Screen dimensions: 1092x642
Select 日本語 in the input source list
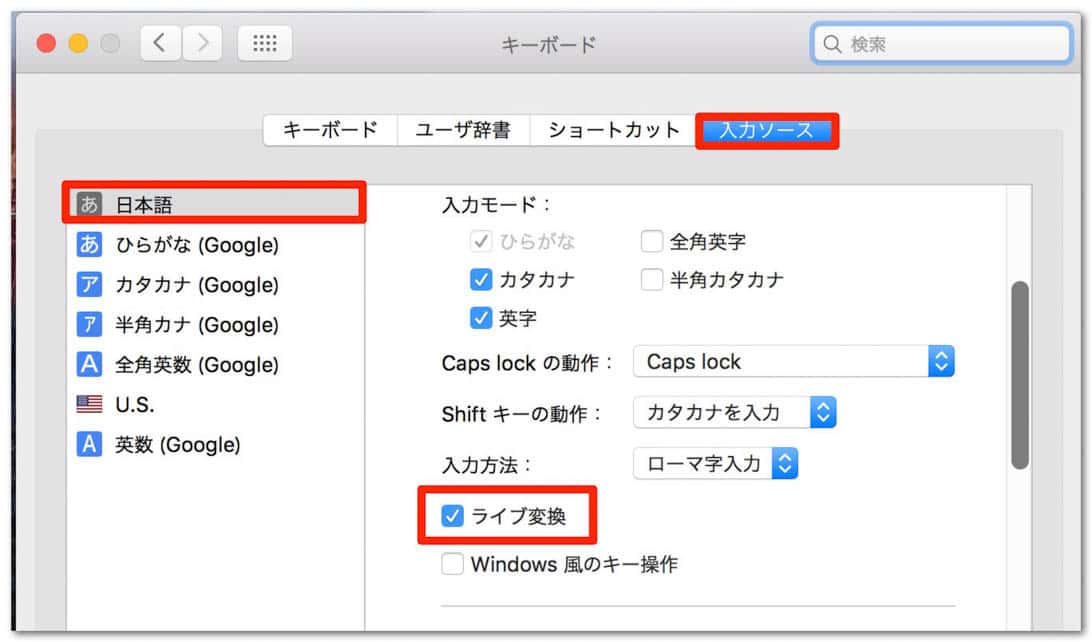click(214, 204)
